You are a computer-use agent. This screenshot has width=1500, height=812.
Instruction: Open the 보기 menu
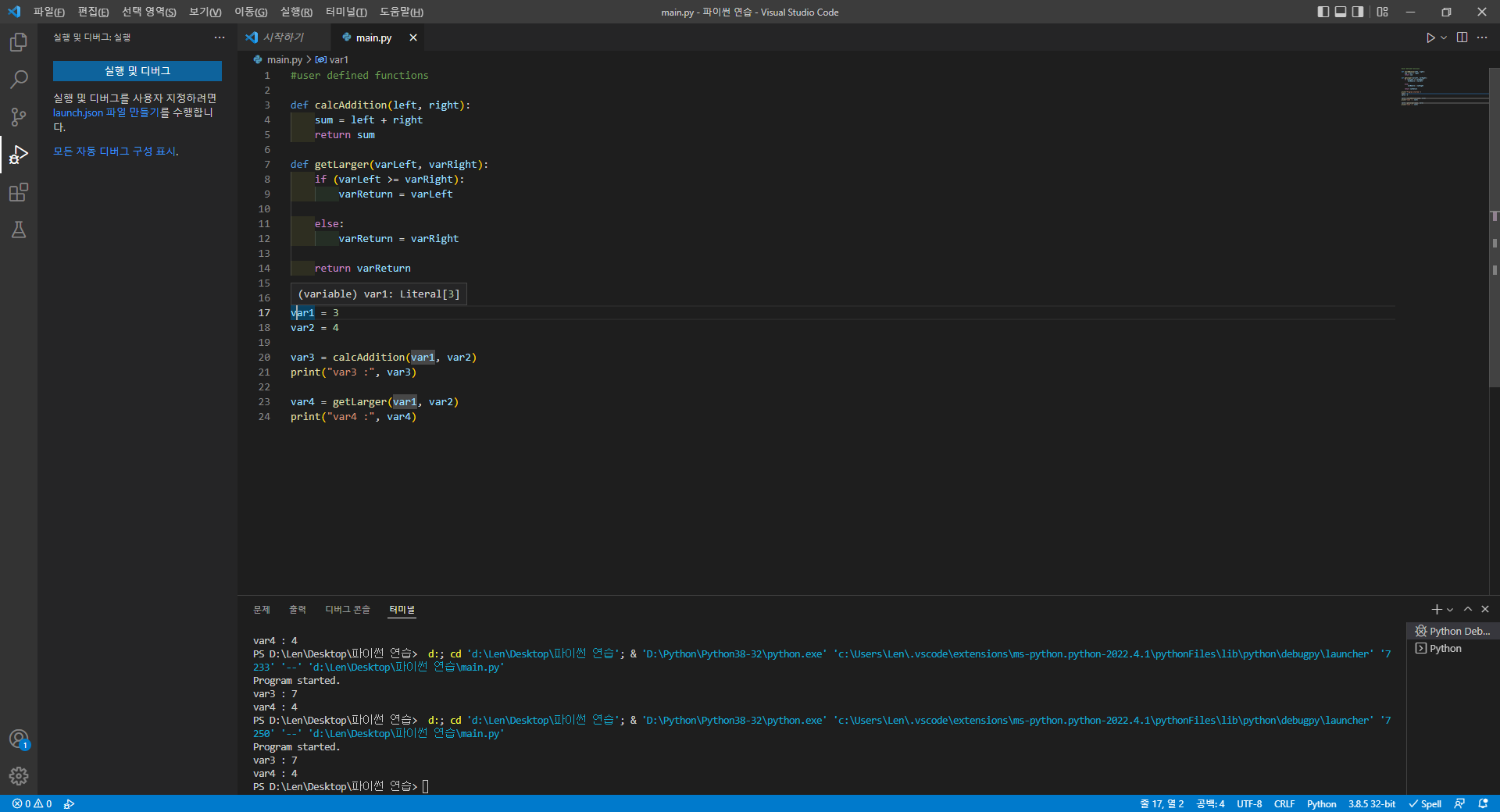(x=205, y=12)
